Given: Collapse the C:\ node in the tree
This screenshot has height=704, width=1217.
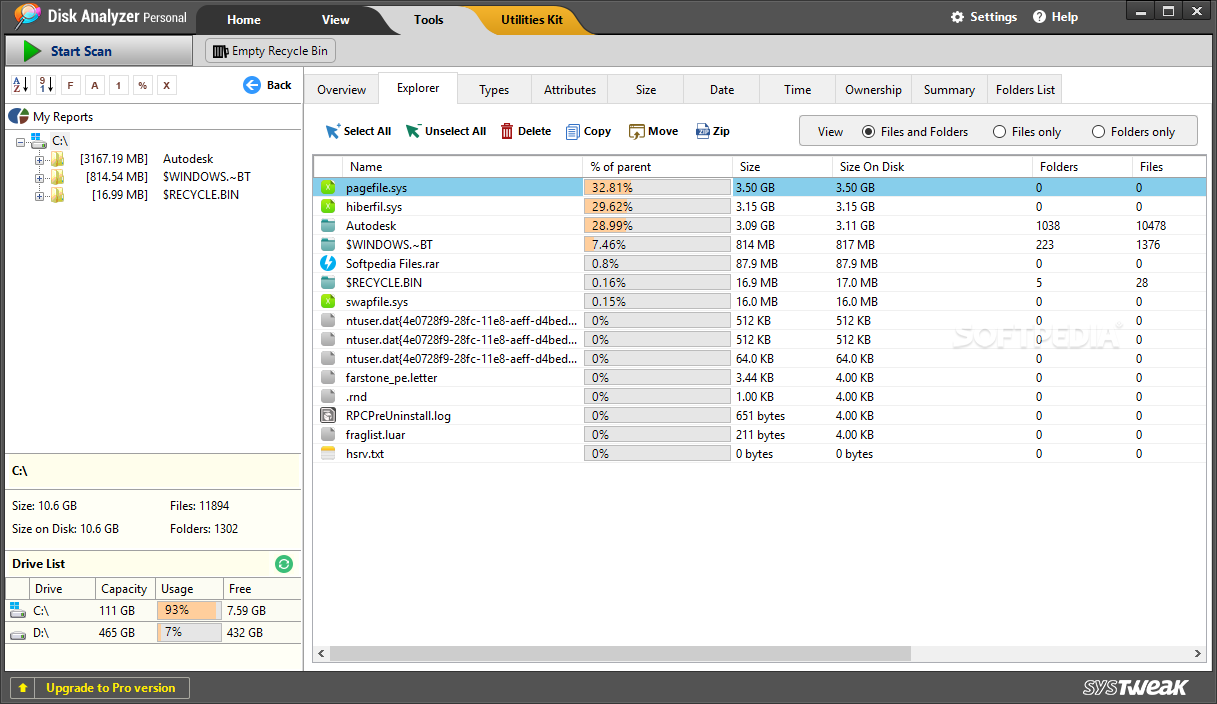Looking at the screenshot, I should 22,141.
